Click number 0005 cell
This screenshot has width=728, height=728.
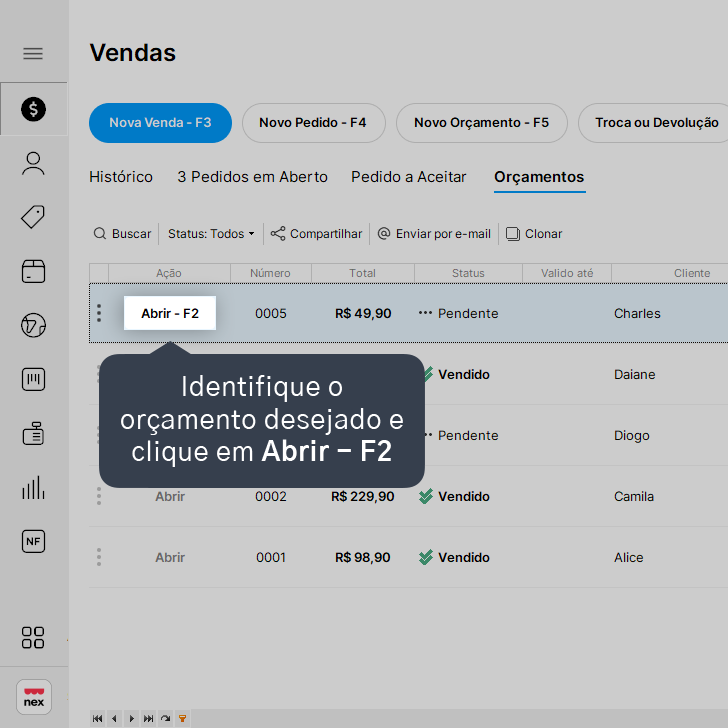[271, 313]
